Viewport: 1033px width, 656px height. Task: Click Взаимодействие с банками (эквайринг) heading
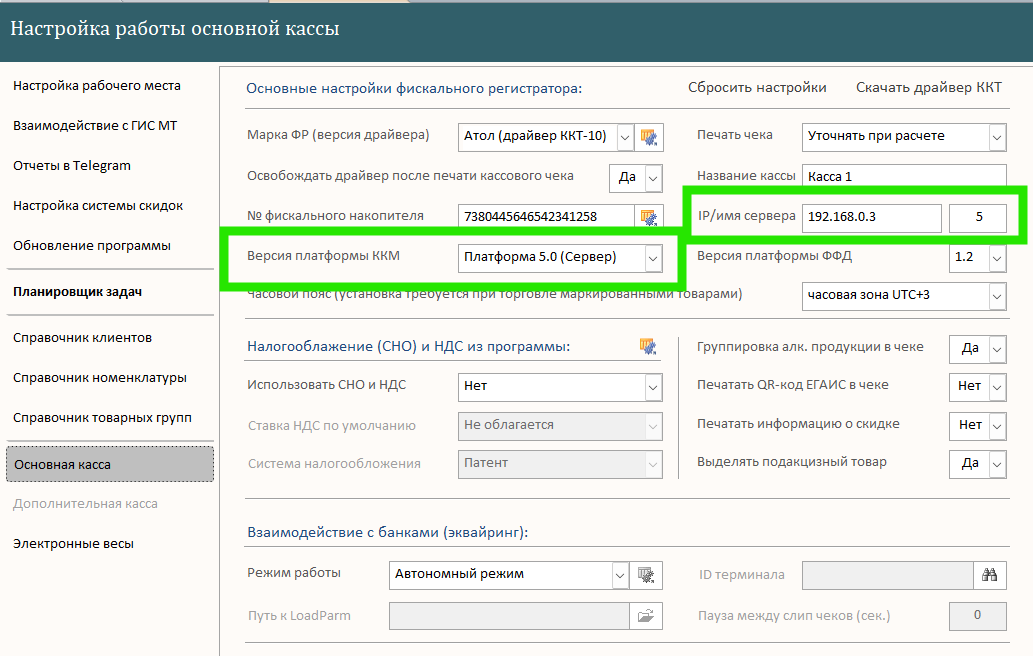tap(387, 532)
